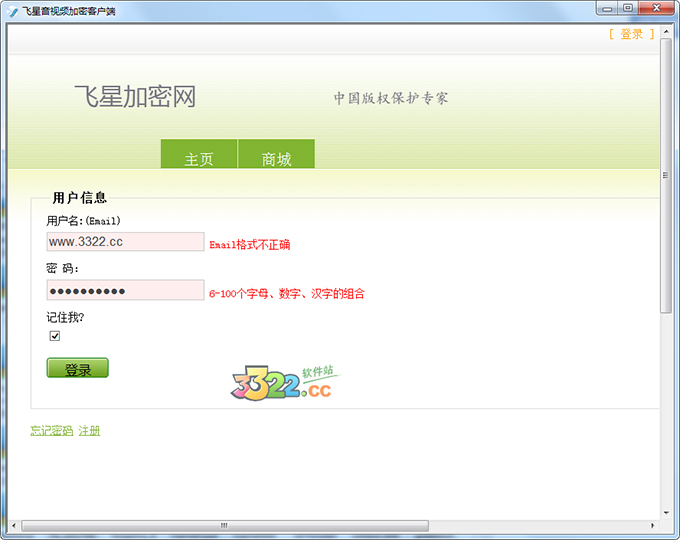The image size is (680, 540).
Task: Click the vertical scrollbar thumb
Action: point(666,175)
